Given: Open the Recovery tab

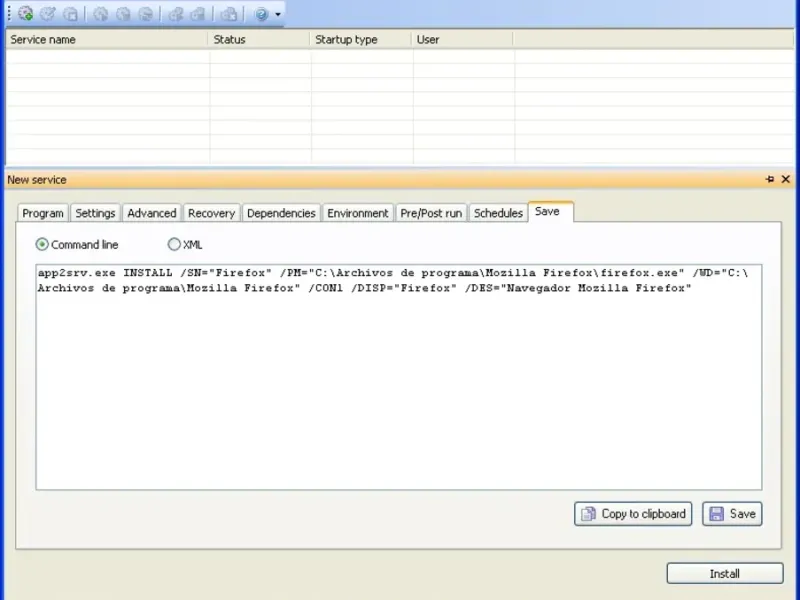Looking at the screenshot, I should pyautogui.click(x=211, y=213).
